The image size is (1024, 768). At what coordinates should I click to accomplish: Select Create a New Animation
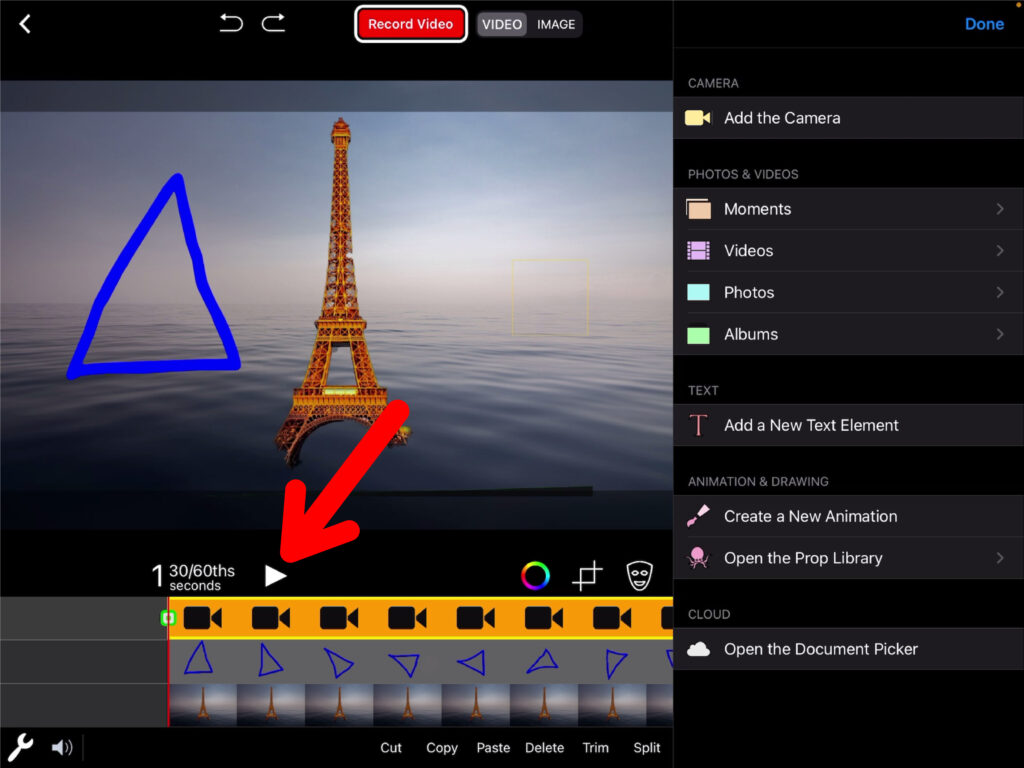(x=810, y=516)
